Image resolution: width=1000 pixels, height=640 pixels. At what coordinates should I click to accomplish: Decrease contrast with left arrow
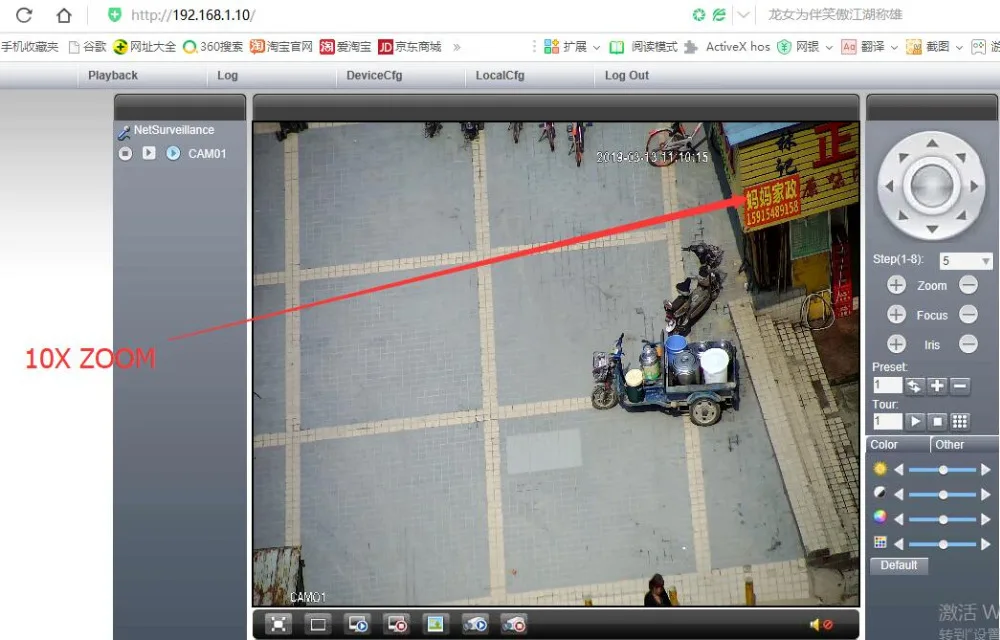(x=899, y=495)
